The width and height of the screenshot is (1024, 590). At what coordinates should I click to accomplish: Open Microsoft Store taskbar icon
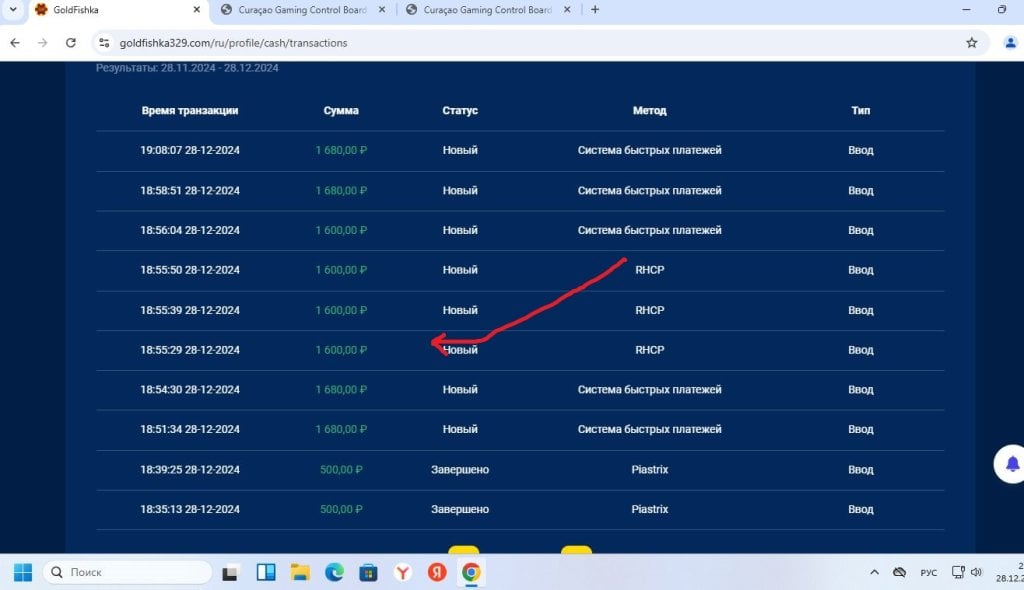coord(368,572)
